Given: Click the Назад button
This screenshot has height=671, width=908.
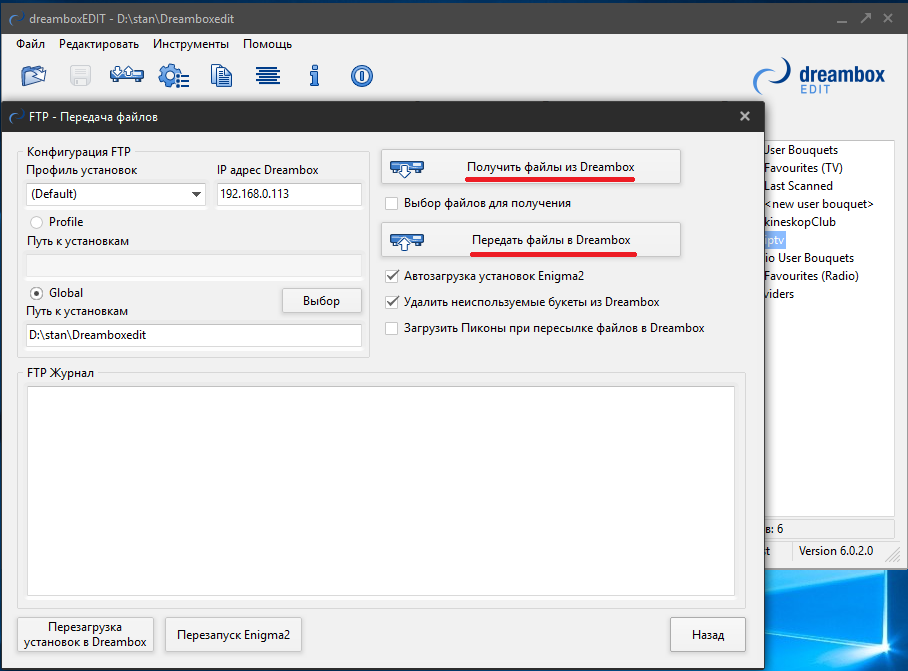Looking at the screenshot, I should click(708, 635).
